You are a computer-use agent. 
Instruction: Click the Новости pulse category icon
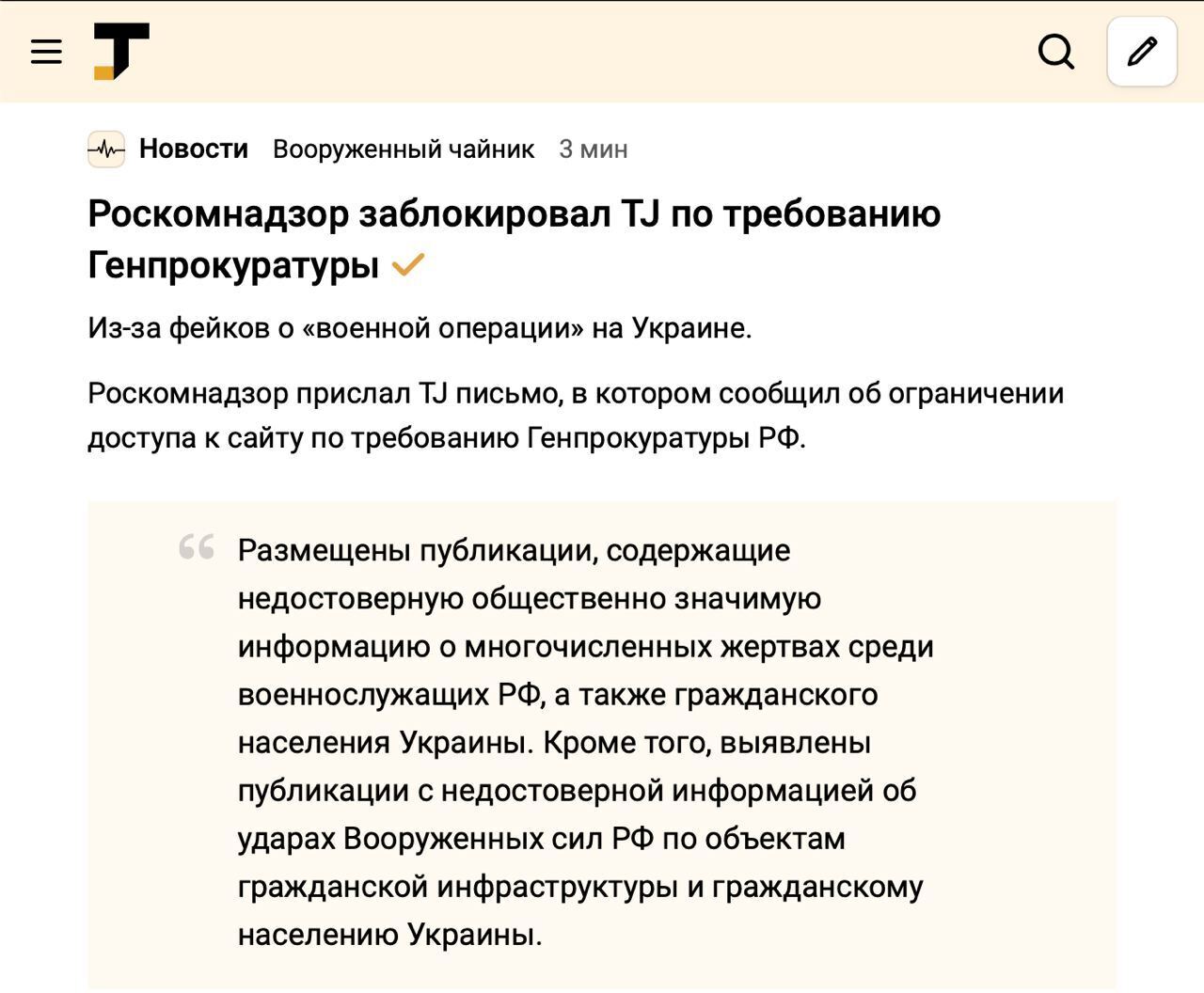pyautogui.click(x=106, y=150)
